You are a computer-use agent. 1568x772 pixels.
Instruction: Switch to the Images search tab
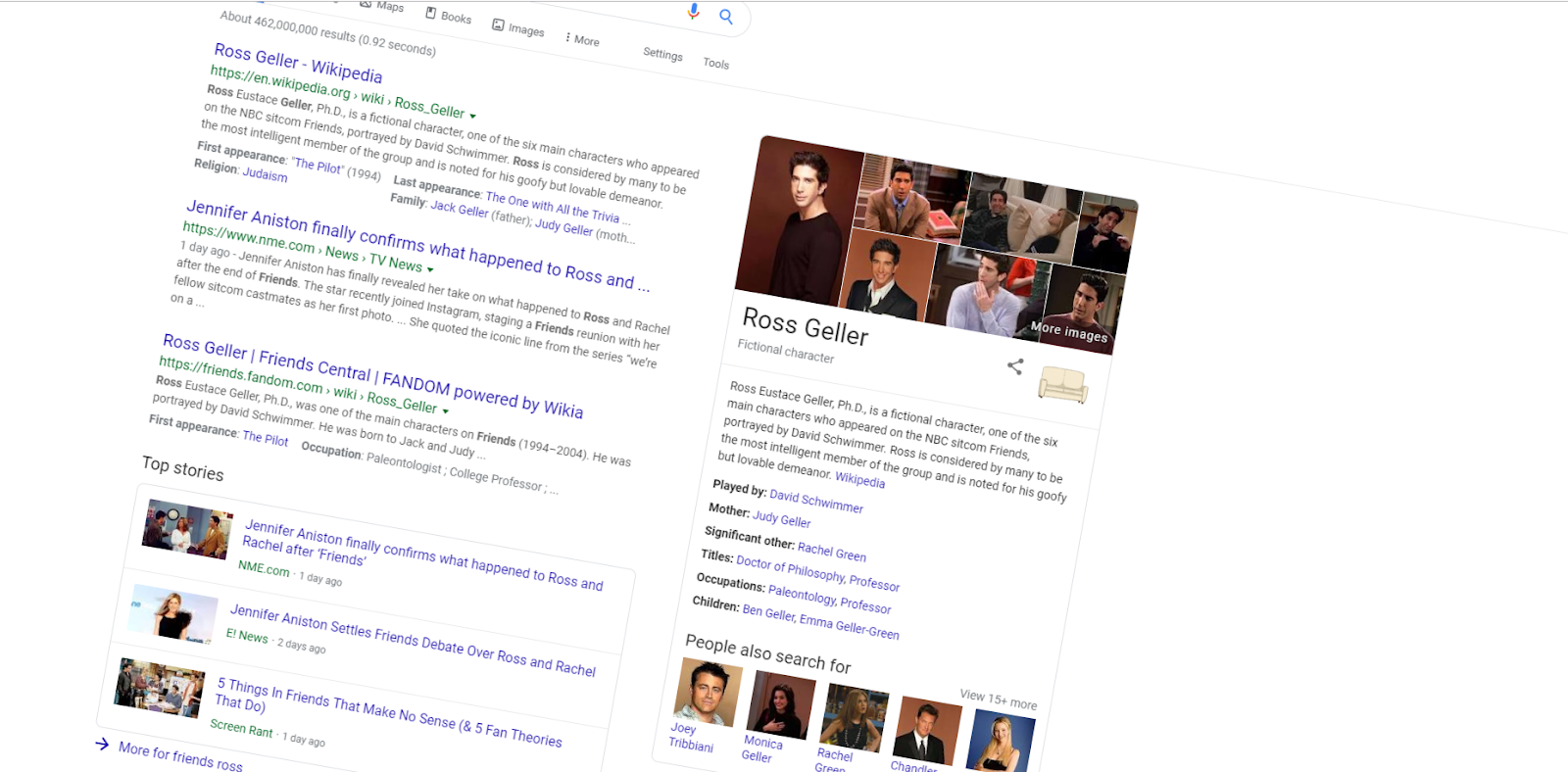(518, 28)
